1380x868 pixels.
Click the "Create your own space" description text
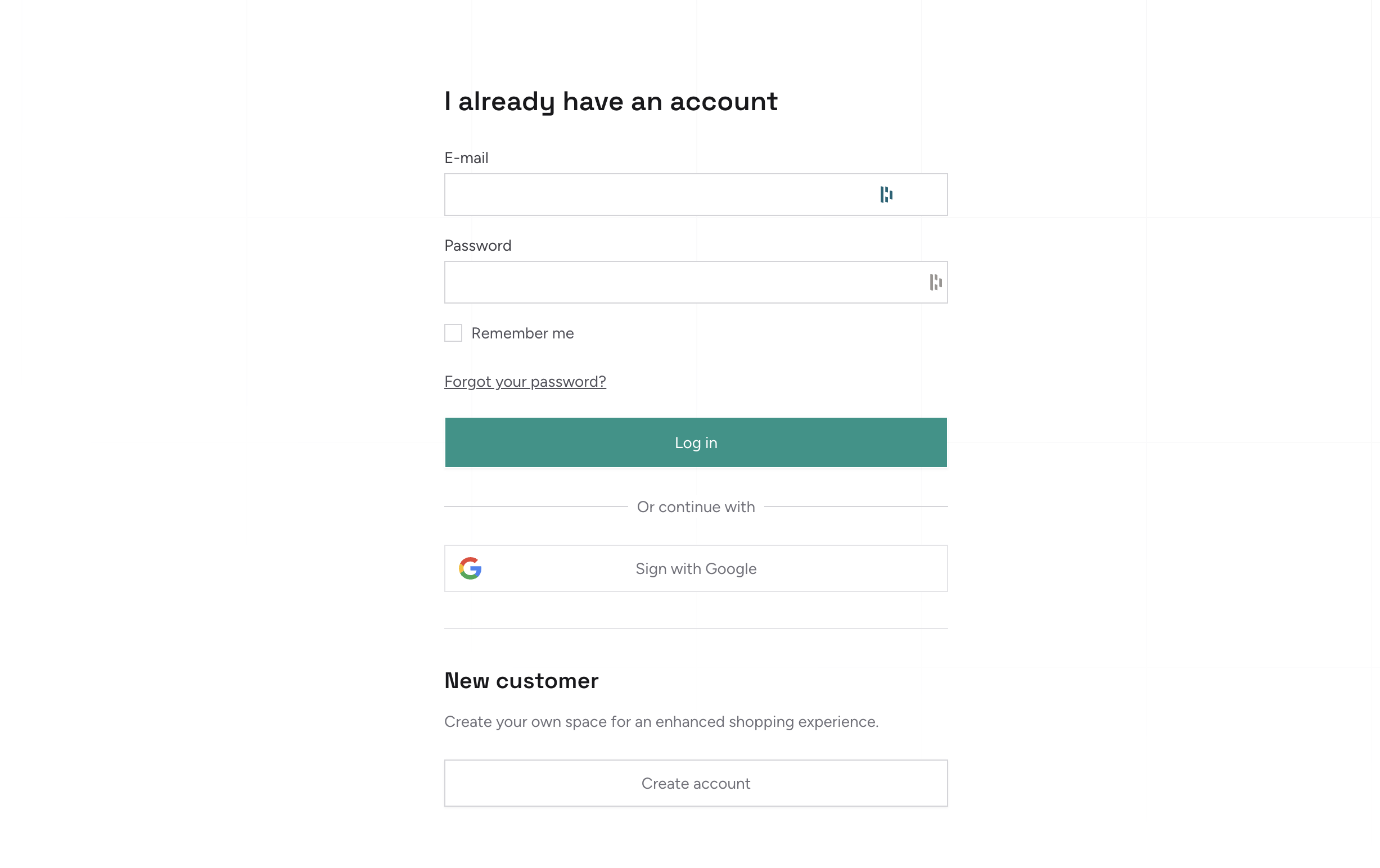pyautogui.click(x=661, y=722)
